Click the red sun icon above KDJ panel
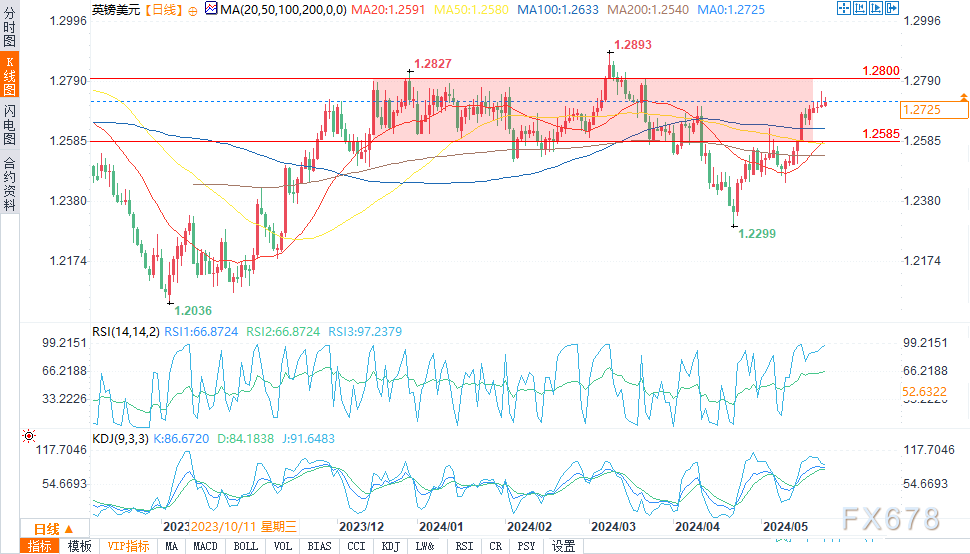This screenshot has height=554, width=970. coord(28,437)
